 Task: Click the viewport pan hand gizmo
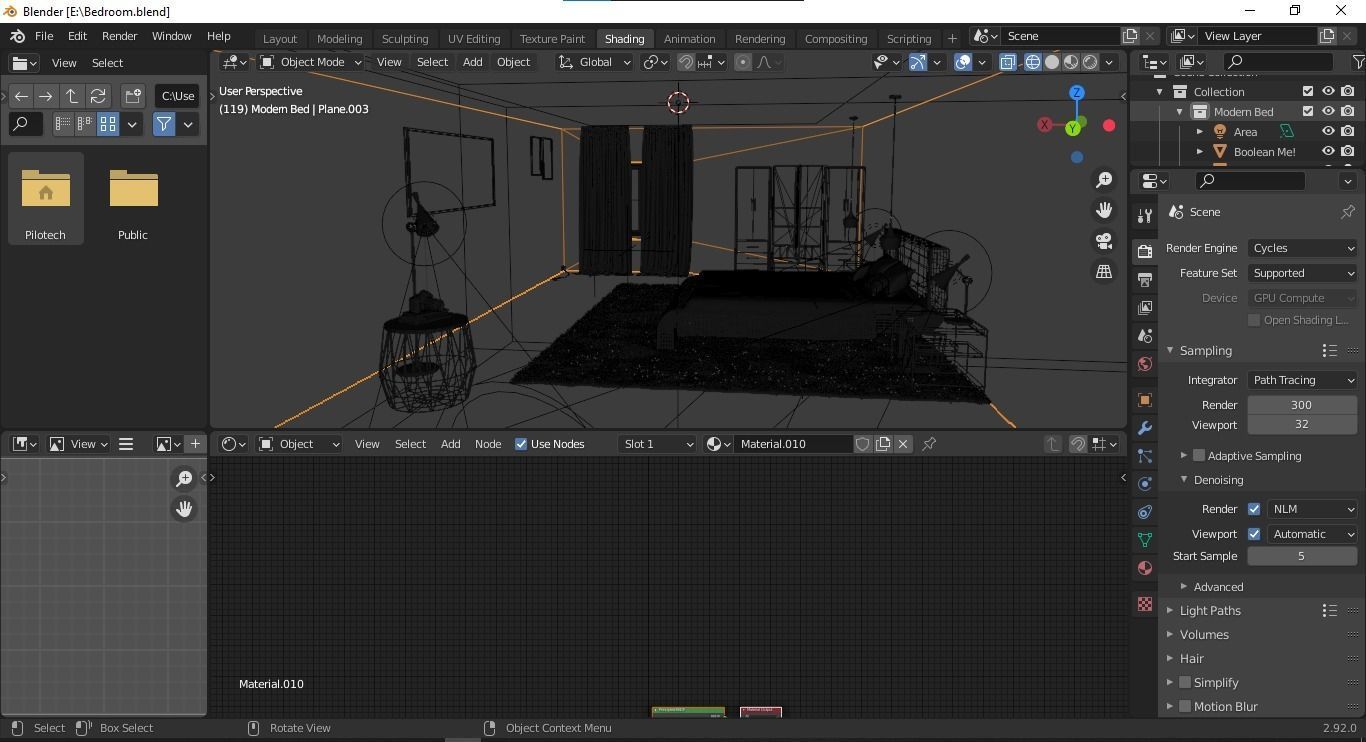click(x=1104, y=211)
